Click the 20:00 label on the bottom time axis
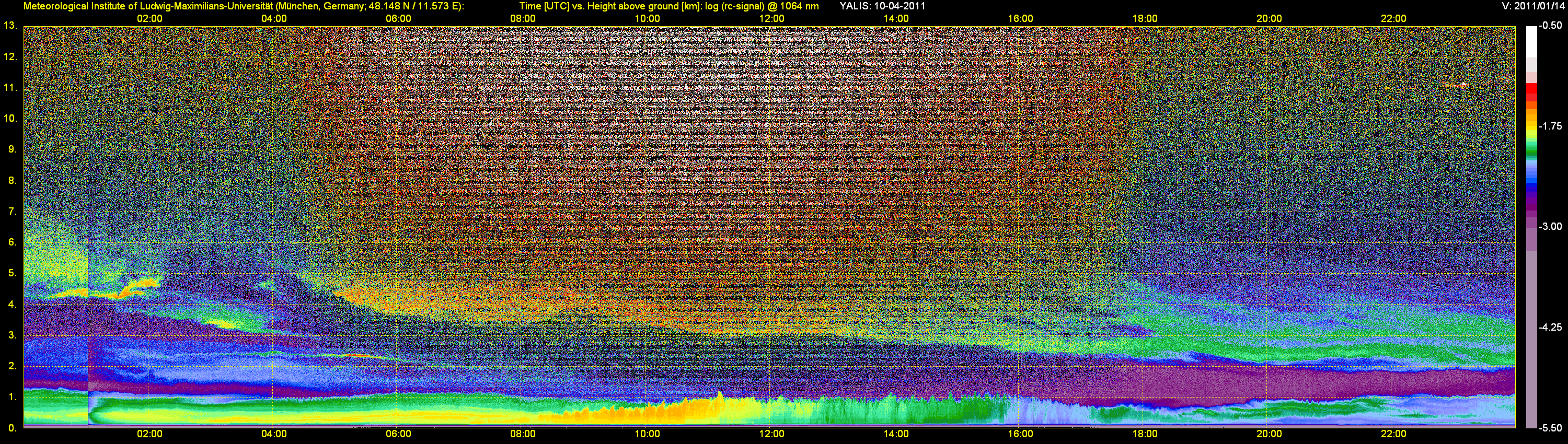 (1269, 434)
